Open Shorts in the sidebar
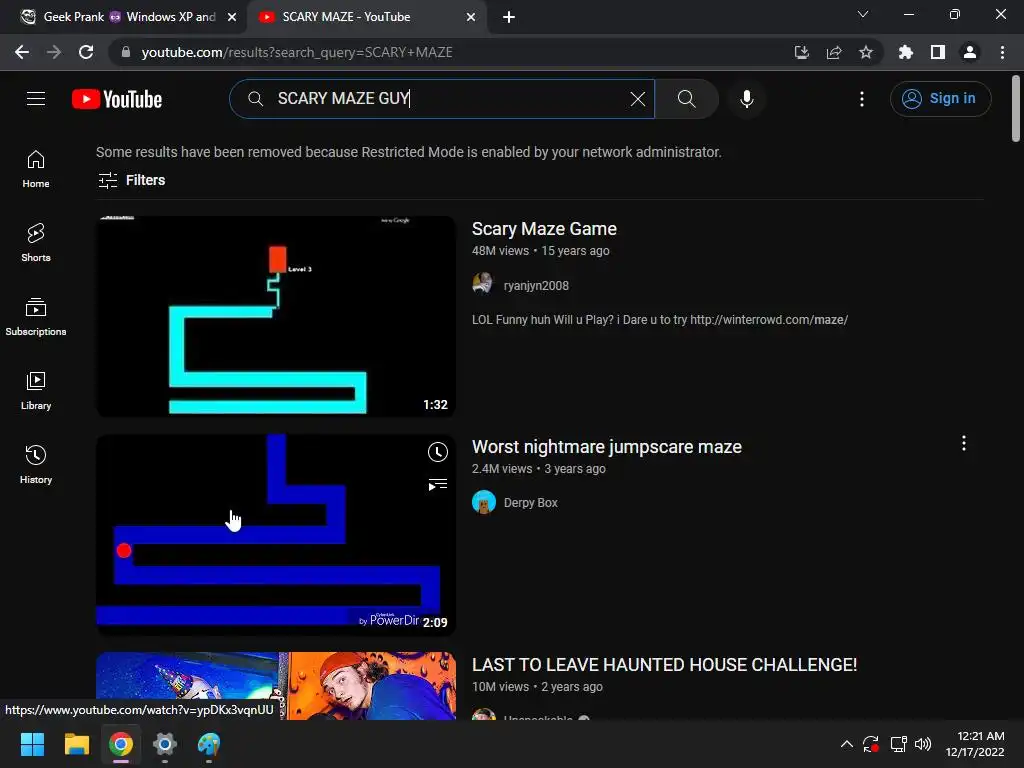The image size is (1024, 768). [x=36, y=243]
